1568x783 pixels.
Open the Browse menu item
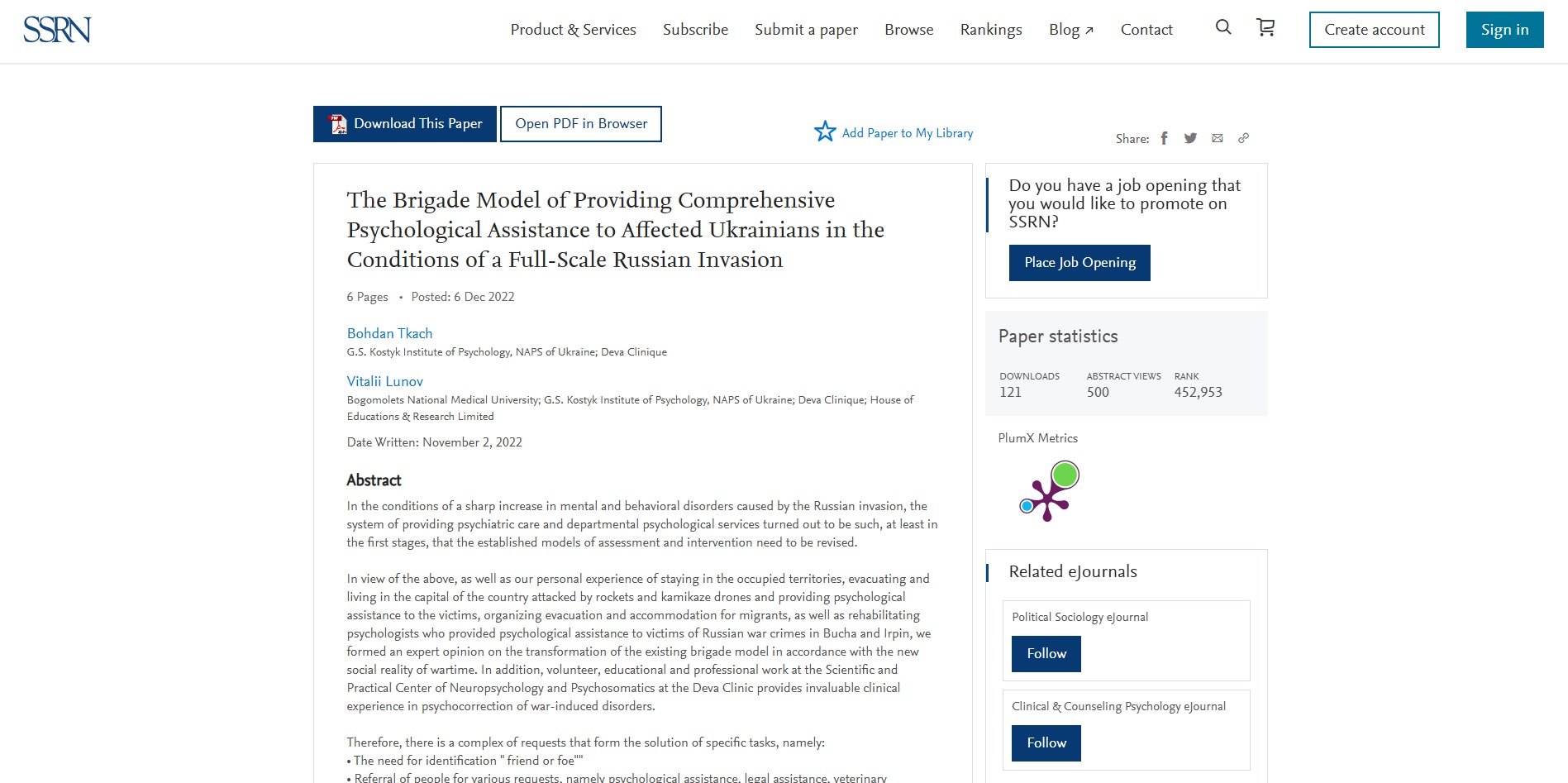tap(908, 30)
